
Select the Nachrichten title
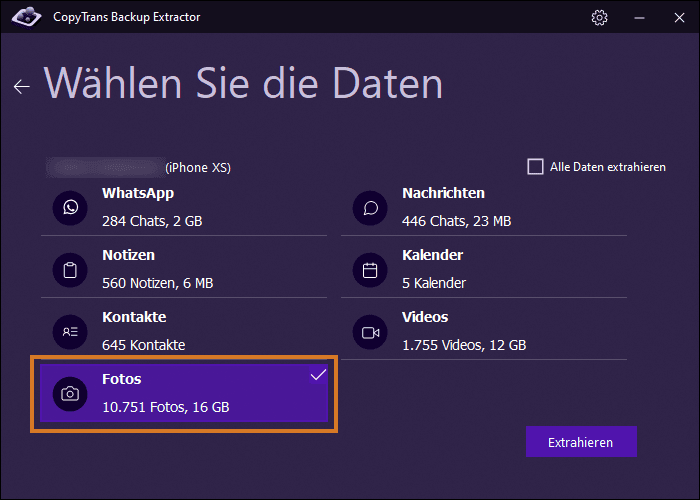(x=443, y=193)
